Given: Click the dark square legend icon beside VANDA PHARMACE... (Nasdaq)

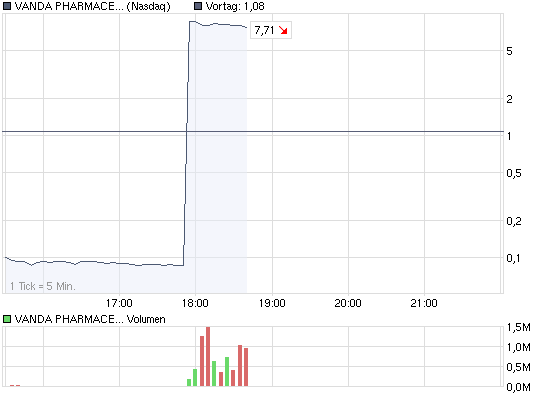Looking at the screenshot, I should pos(7,6).
